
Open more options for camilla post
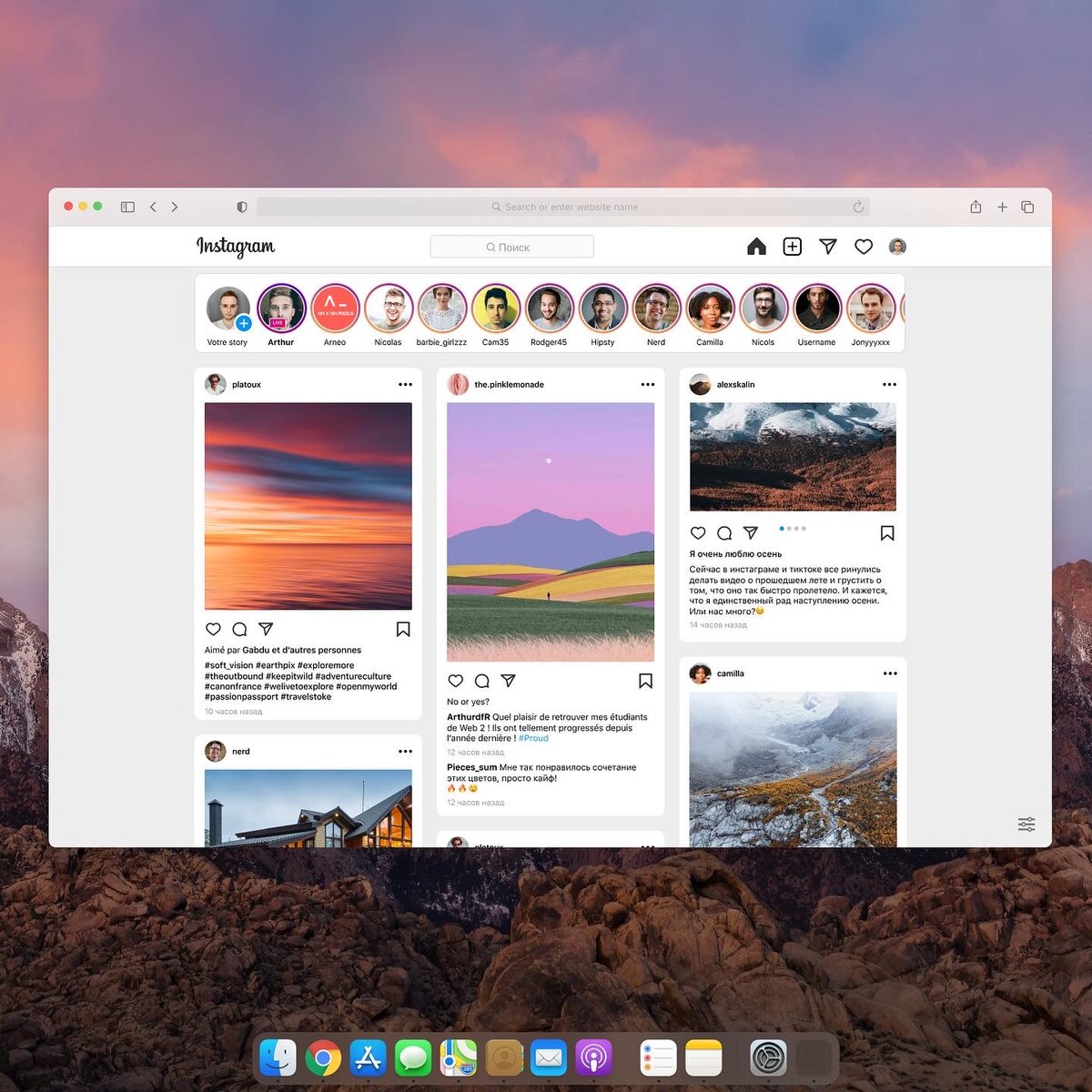click(890, 673)
